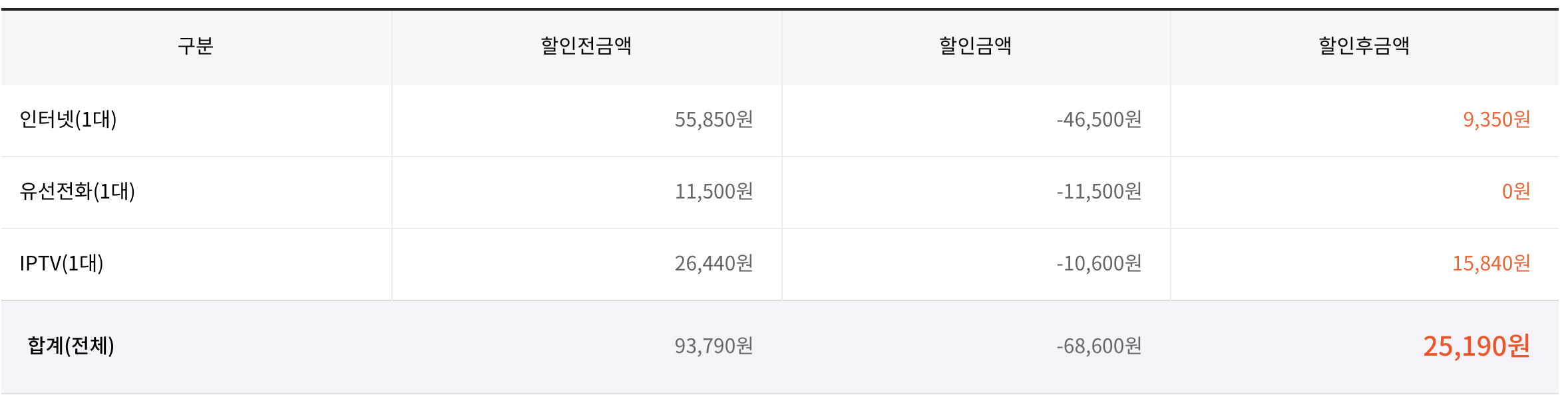Click the 0원 landline discounted price

(x=1515, y=191)
